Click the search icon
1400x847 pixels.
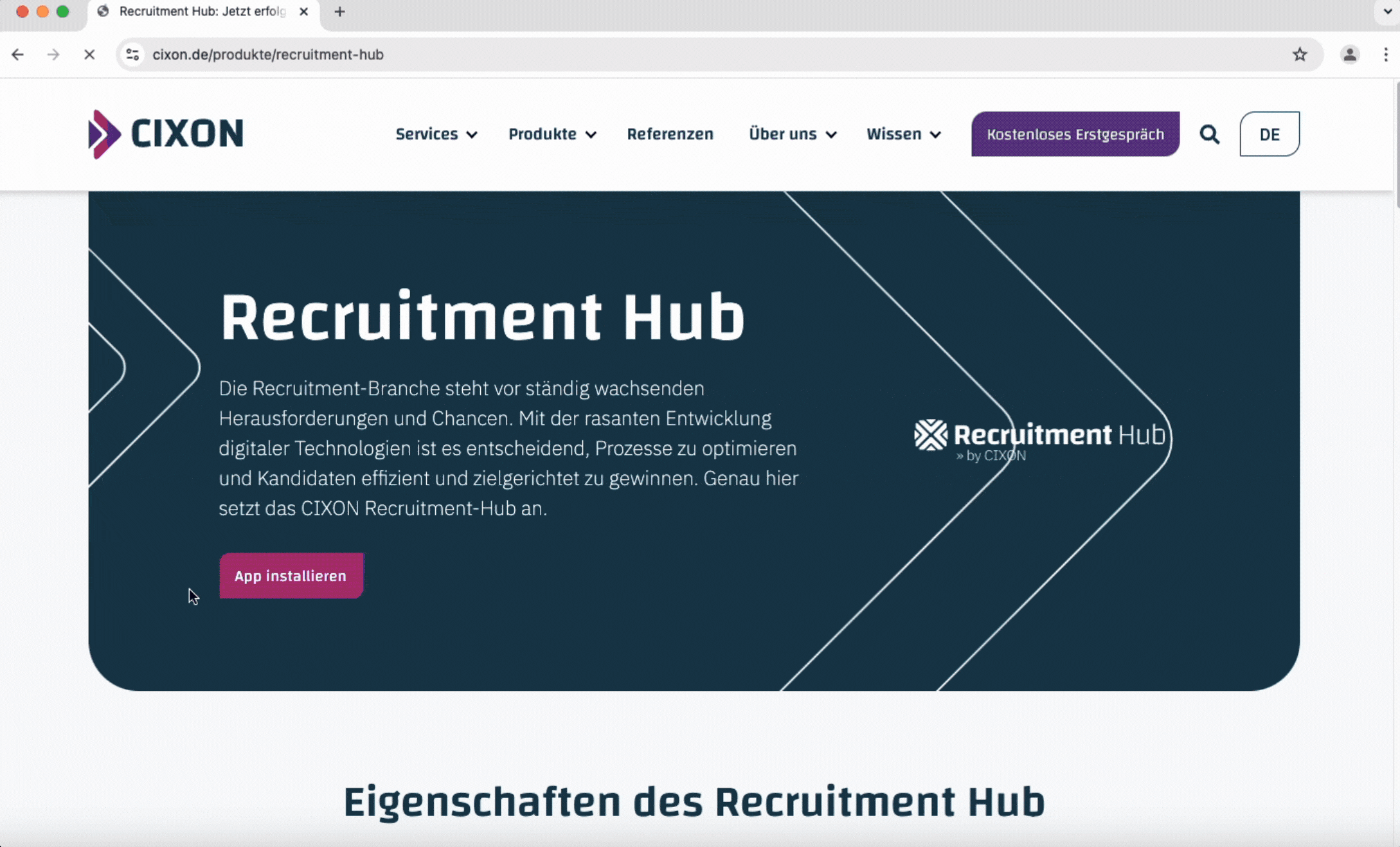[x=1210, y=133]
